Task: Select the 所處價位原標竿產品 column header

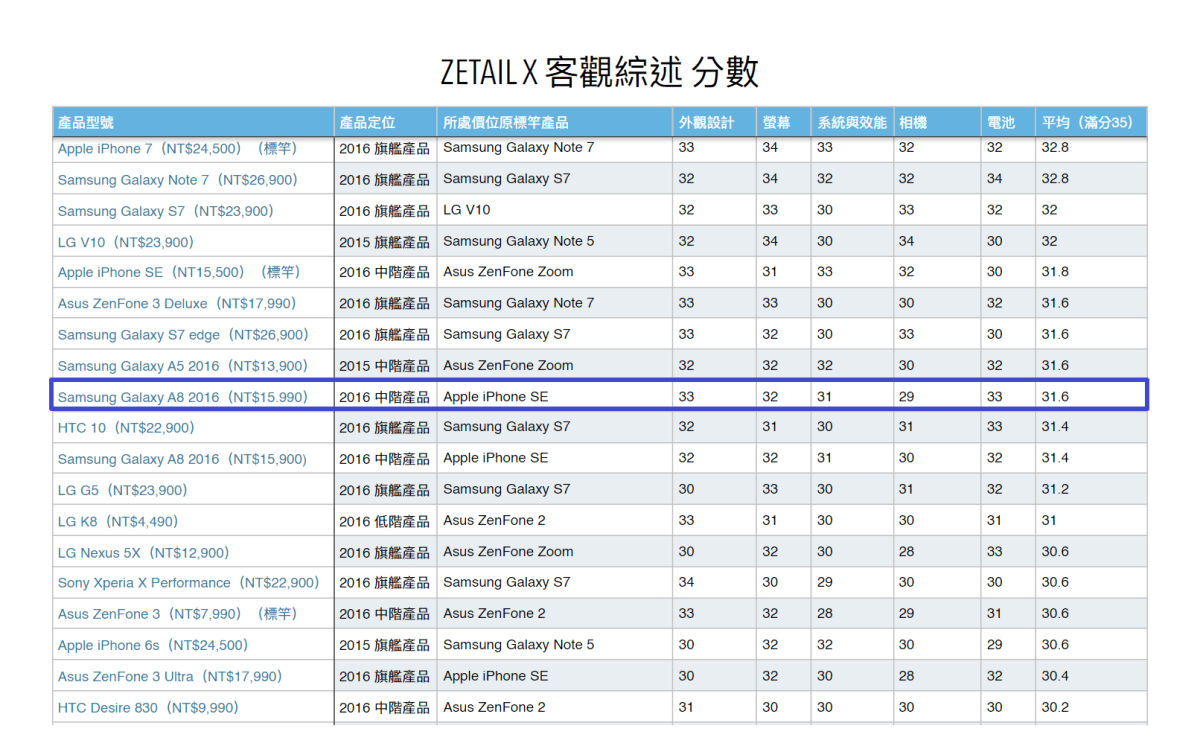Action: tap(506, 122)
